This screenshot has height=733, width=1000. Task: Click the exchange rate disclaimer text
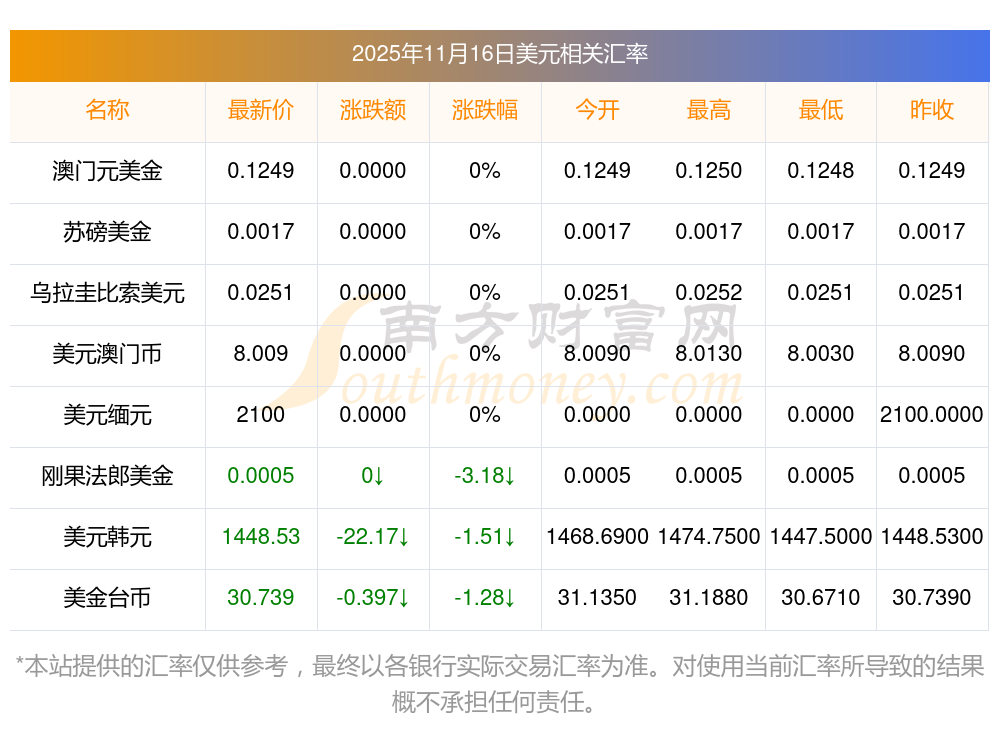coord(499,684)
